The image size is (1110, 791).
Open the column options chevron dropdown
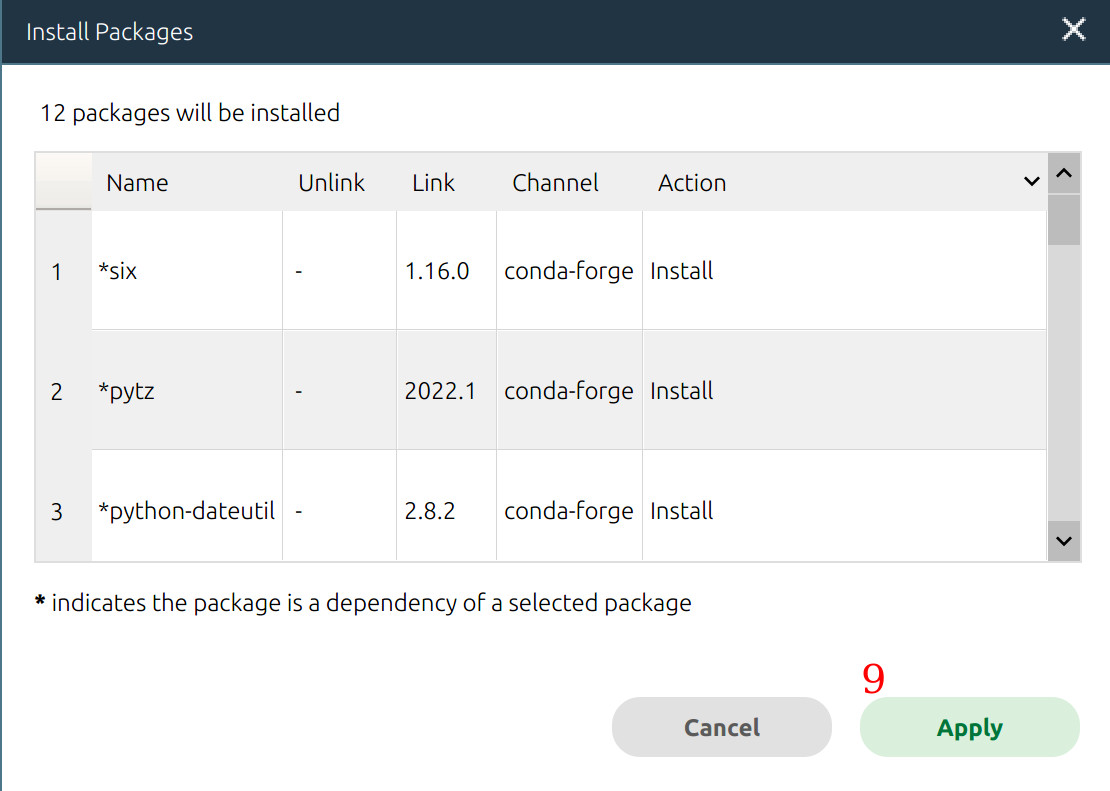click(1032, 182)
